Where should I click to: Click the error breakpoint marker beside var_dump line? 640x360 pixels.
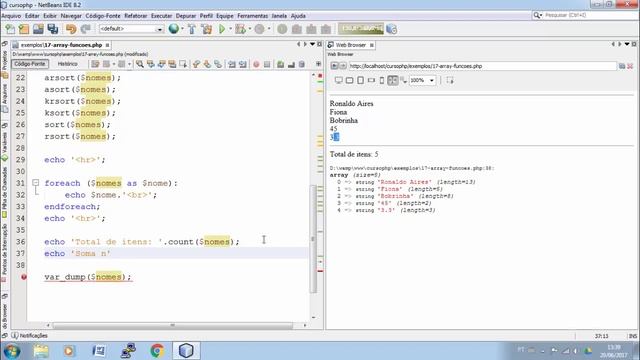[x=24, y=277]
